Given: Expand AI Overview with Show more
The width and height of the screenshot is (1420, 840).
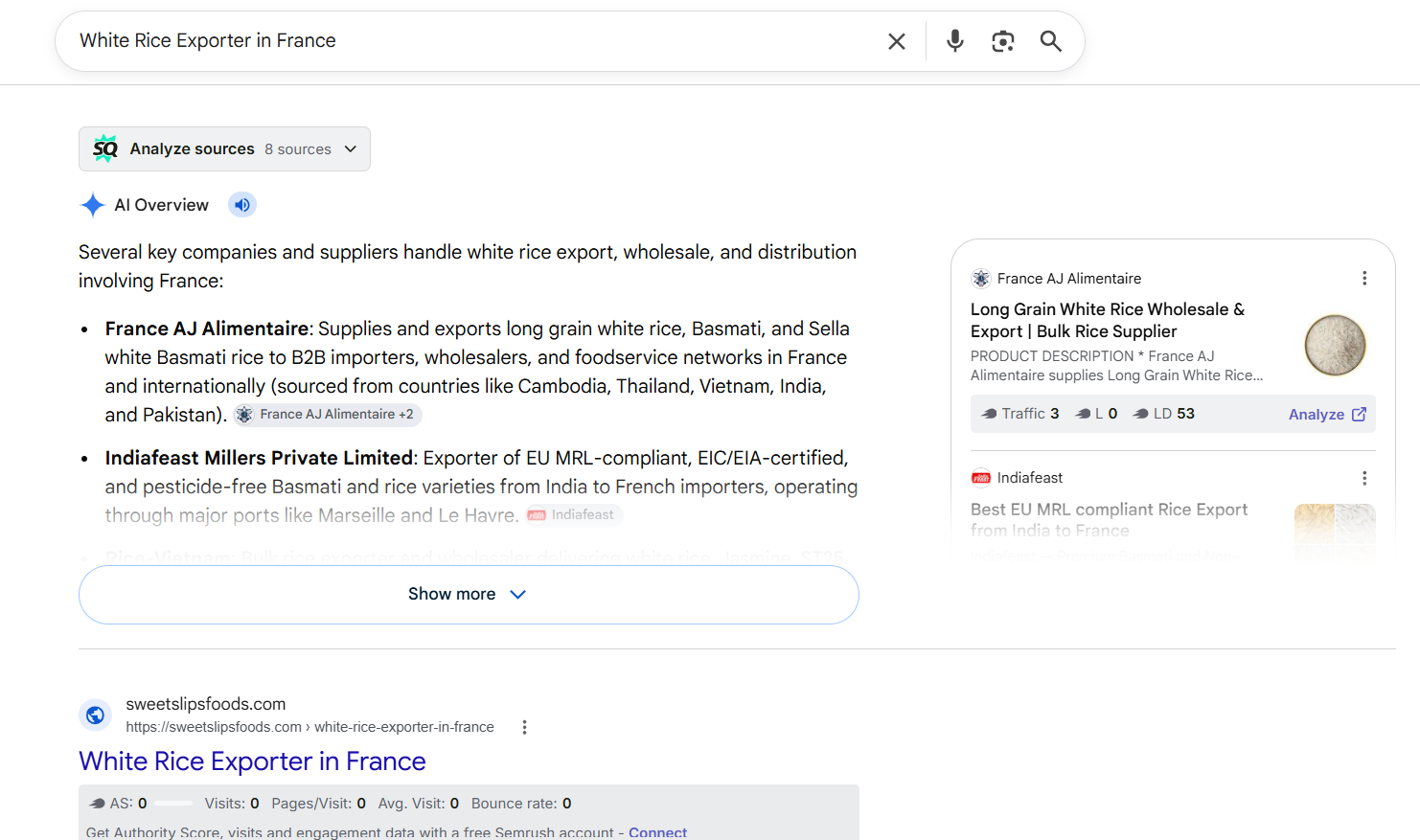Looking at the screenshot, I should (x=469, y=595).
